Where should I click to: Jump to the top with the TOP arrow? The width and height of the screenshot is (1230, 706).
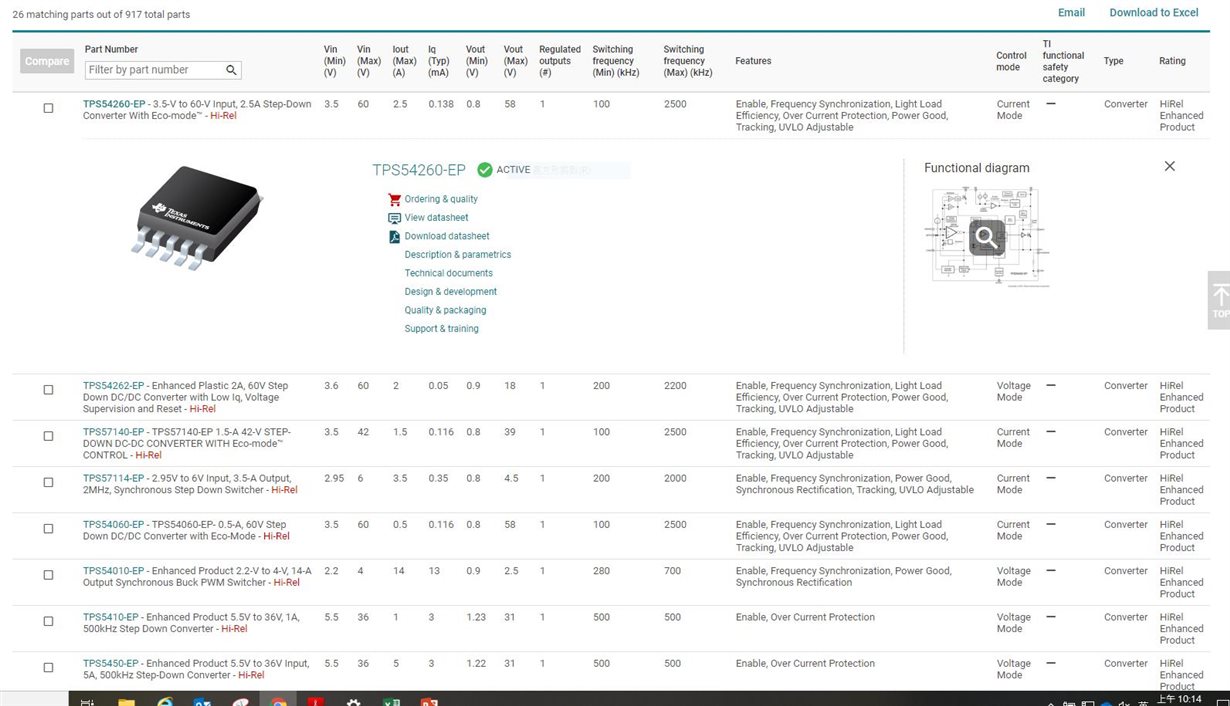point(1220,300)
